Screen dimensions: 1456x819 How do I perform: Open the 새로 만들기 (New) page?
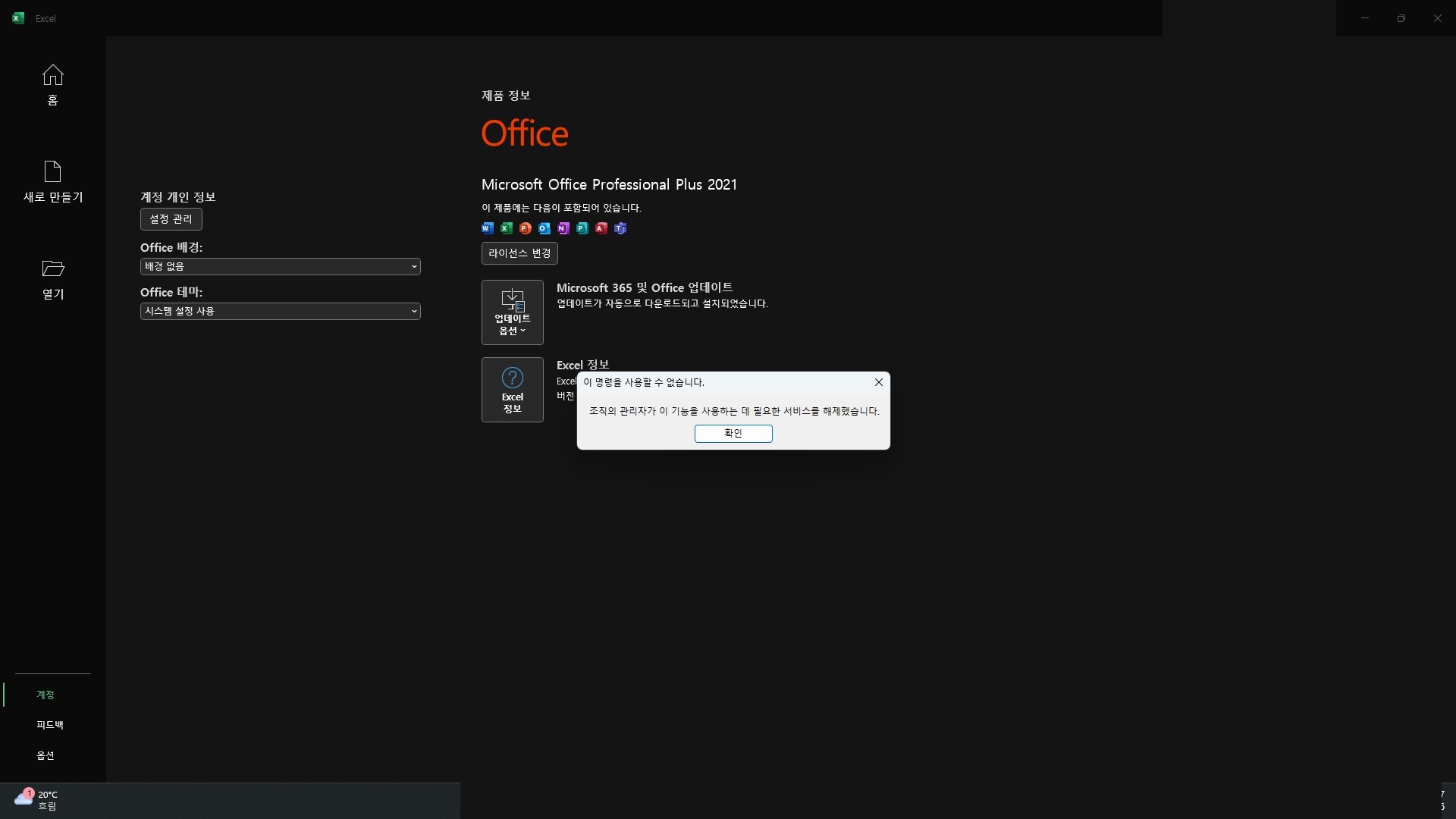click(x=52, y=181)
